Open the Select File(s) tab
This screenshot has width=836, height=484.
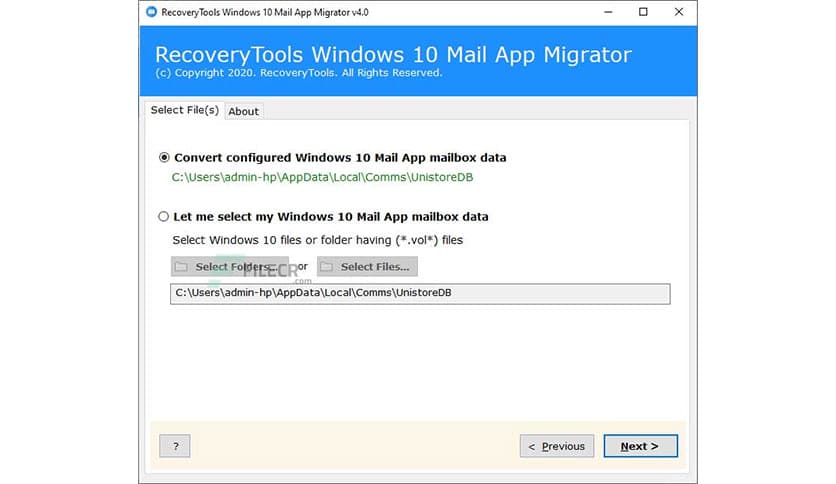click(184, 110)
